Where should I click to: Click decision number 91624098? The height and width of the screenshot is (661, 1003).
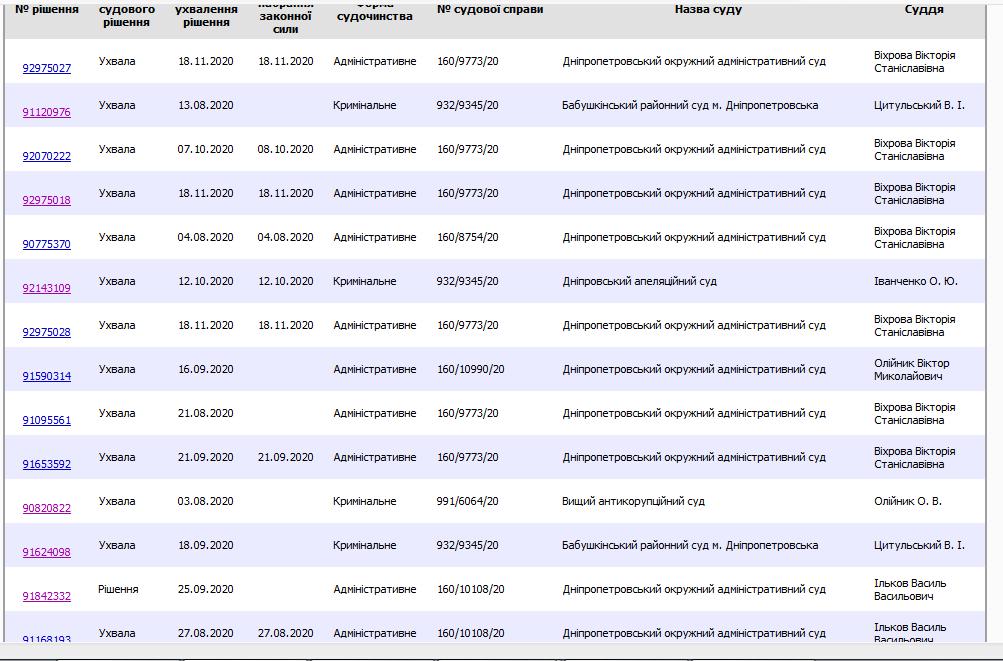(x=47, y=553)
